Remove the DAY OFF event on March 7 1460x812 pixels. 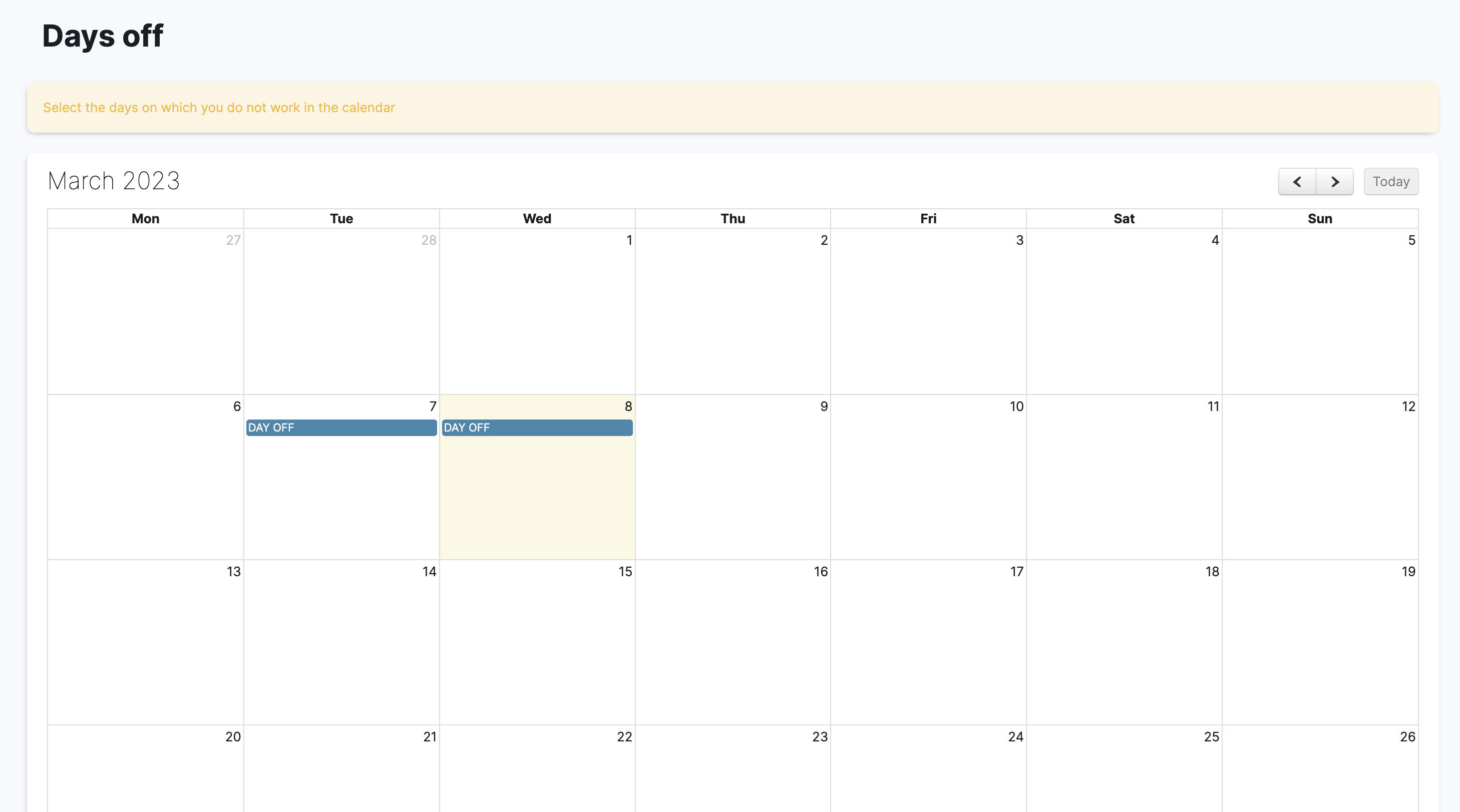tap(341, 427)
